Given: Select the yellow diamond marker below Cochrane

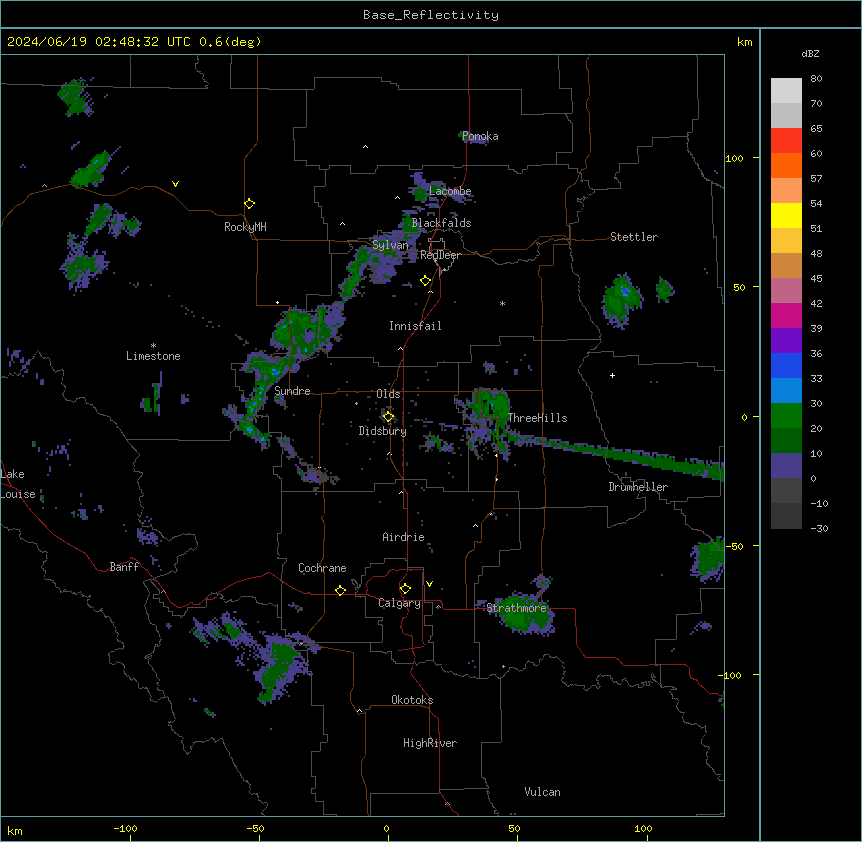Looking at the screenshot, I should [x=340, y=590].
